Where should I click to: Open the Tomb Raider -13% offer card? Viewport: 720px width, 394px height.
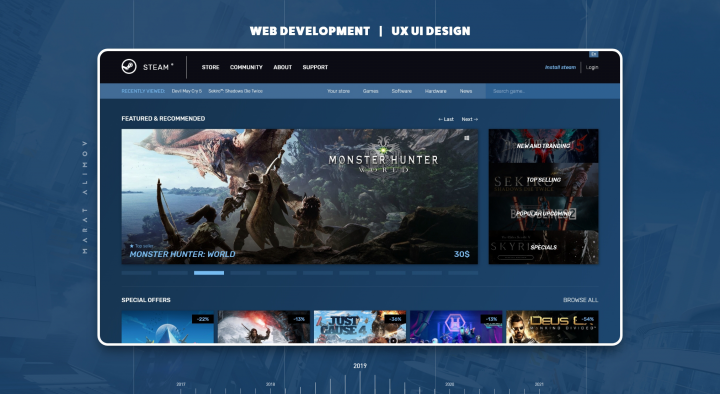click(264, 326)
